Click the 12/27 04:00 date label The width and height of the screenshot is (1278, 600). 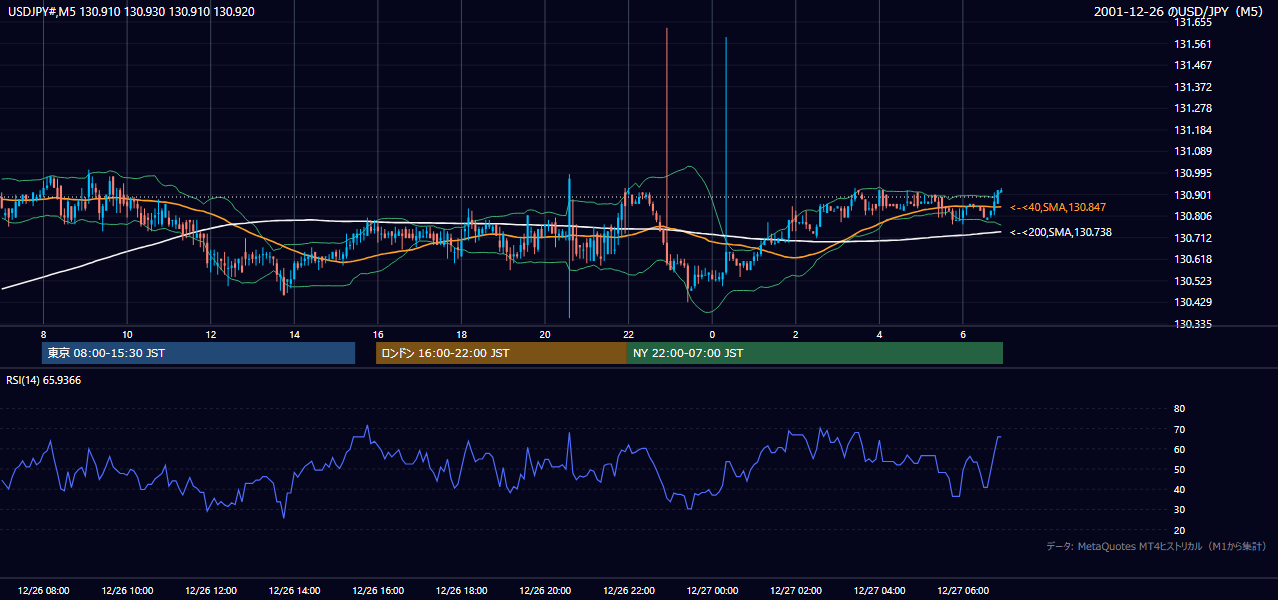(879, 591)
